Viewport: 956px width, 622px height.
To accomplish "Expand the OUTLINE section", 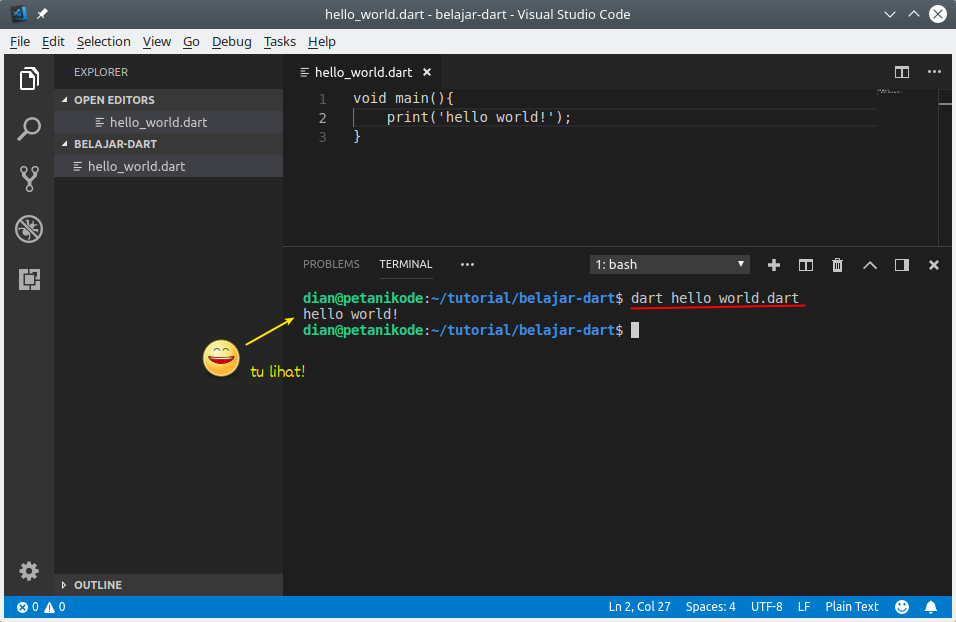I will point(98,585).
